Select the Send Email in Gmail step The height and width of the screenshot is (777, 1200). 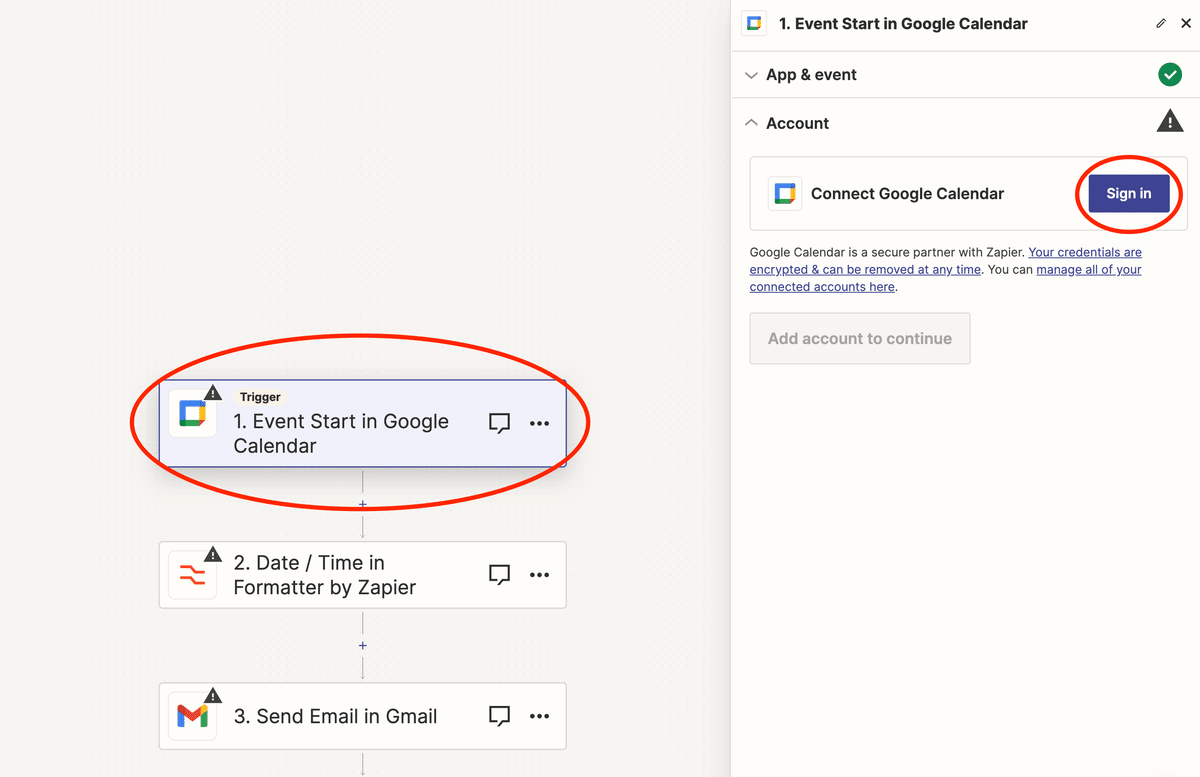tap(363, 716)
